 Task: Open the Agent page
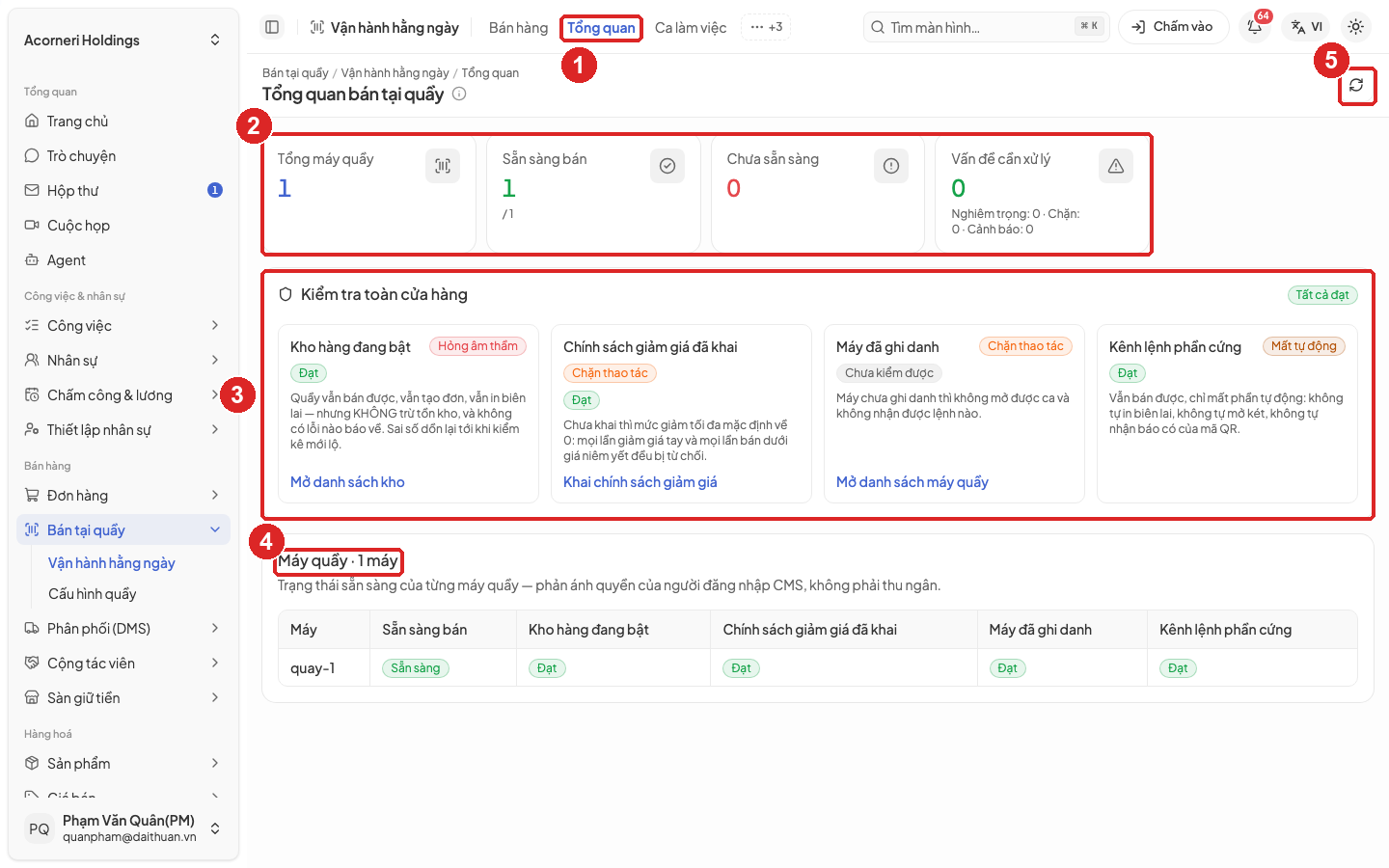tap(123, 260)
